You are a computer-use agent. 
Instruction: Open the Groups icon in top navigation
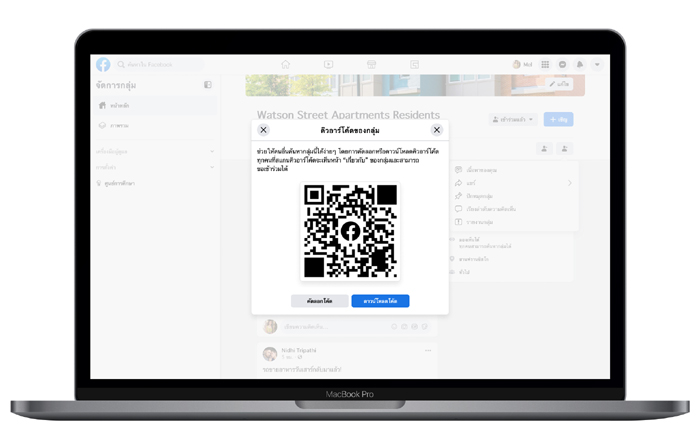point(414,65)
